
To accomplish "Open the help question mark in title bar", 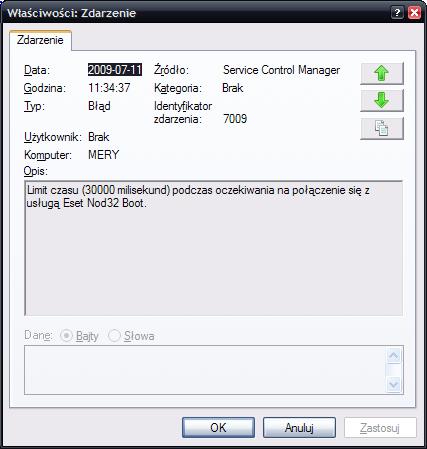I will click(x=397, y=13).
